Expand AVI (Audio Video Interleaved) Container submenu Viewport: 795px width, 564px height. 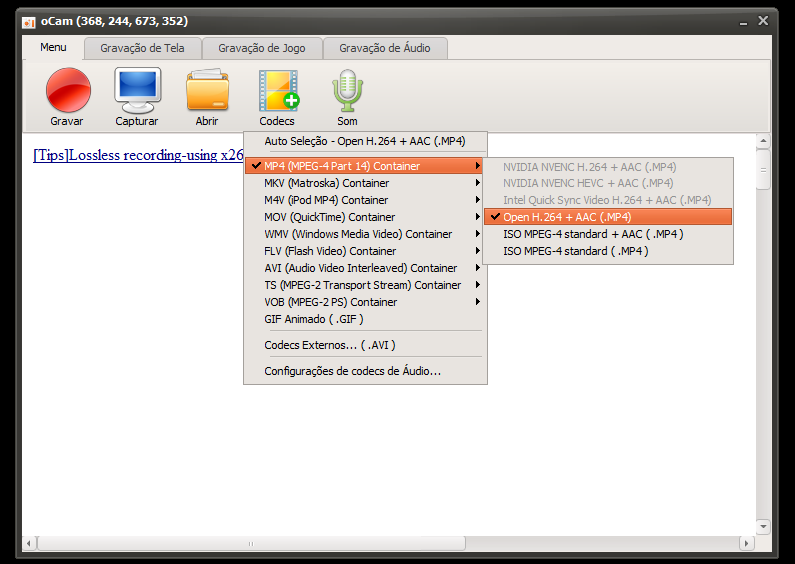click(365, 268)
